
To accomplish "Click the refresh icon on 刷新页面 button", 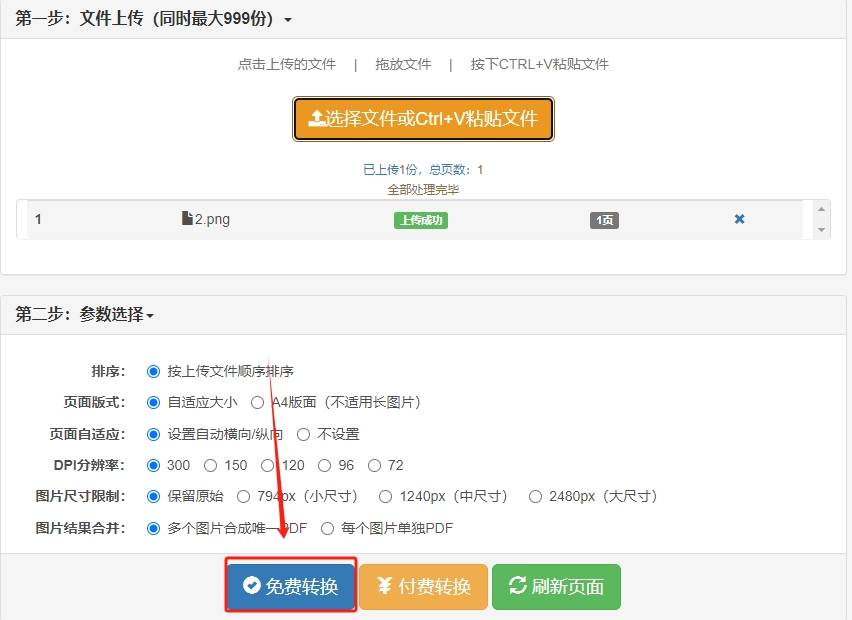I will click(517, 588).
